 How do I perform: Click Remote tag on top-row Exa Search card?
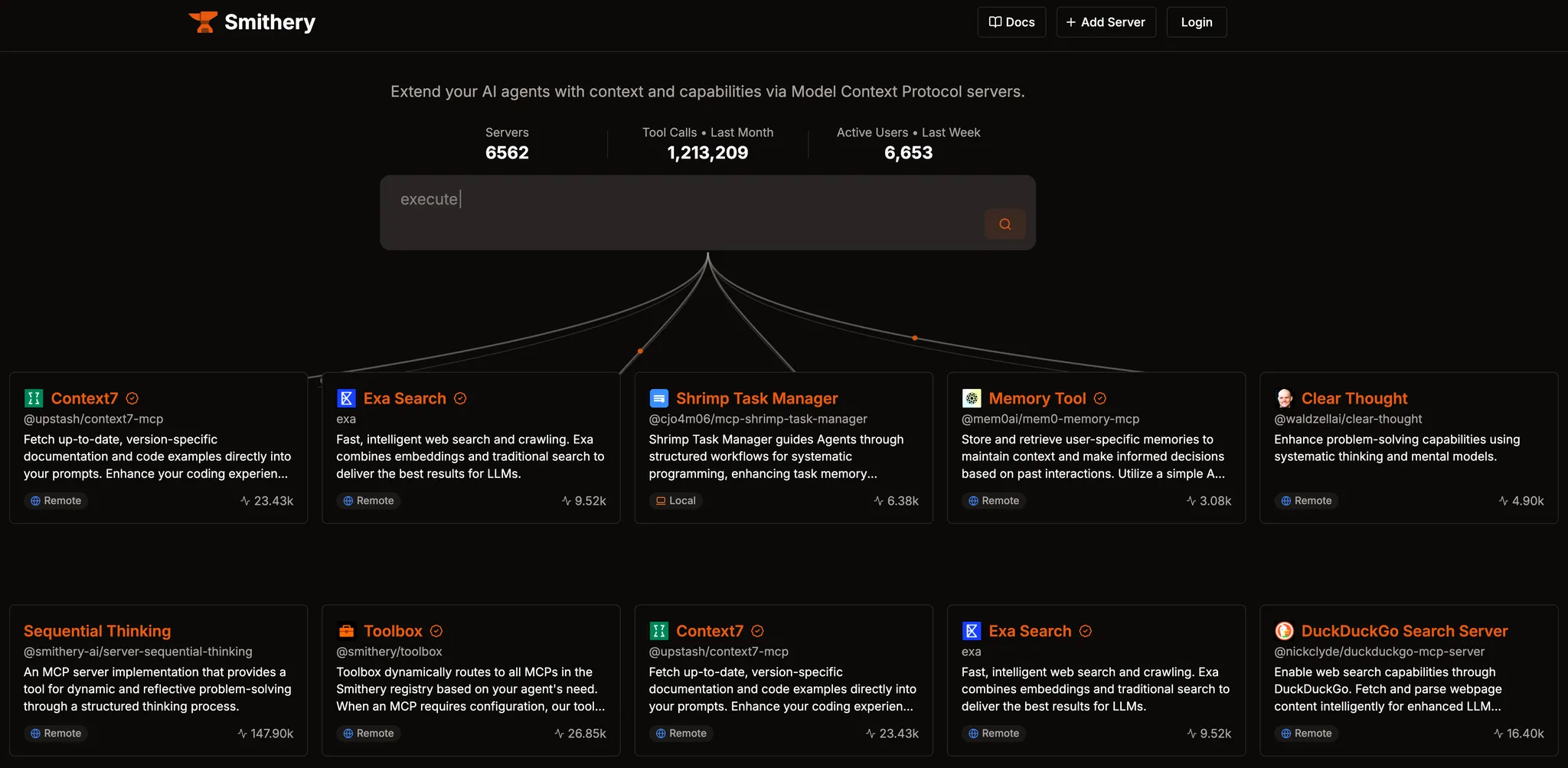(x=368, y=501)
